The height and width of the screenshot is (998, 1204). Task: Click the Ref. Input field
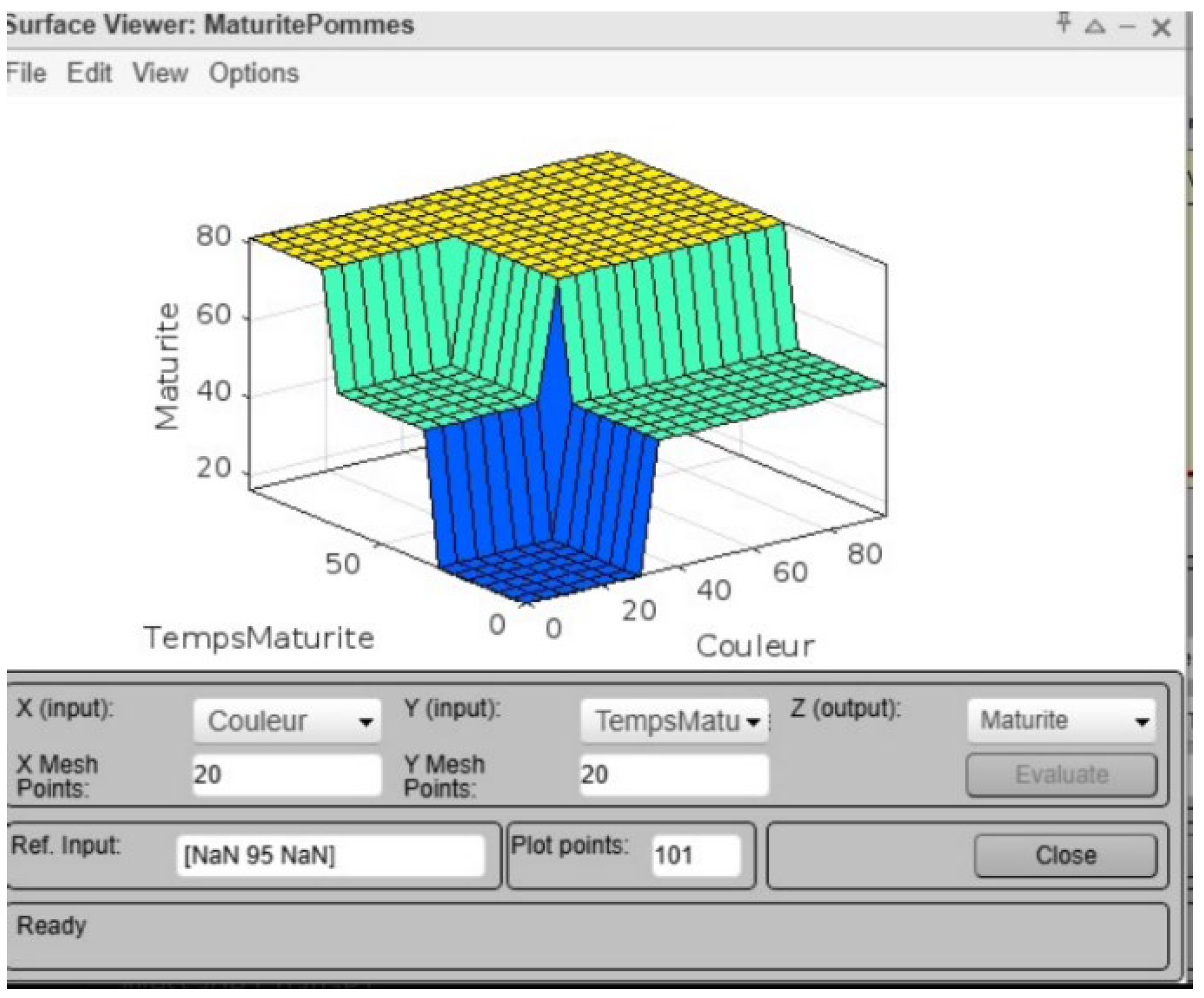point(330,855)
